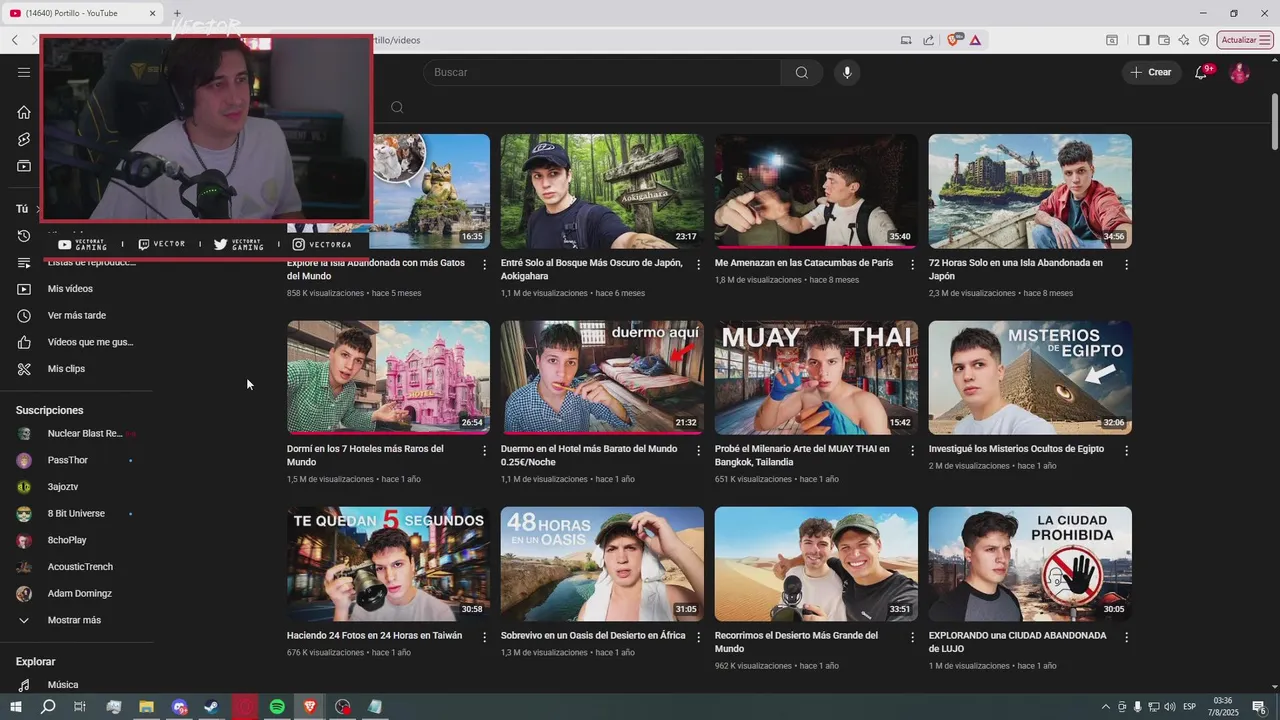This screenshot has width=1280, height=720.
Task: Click the Actualizar browser update button
Action: 1244,40
